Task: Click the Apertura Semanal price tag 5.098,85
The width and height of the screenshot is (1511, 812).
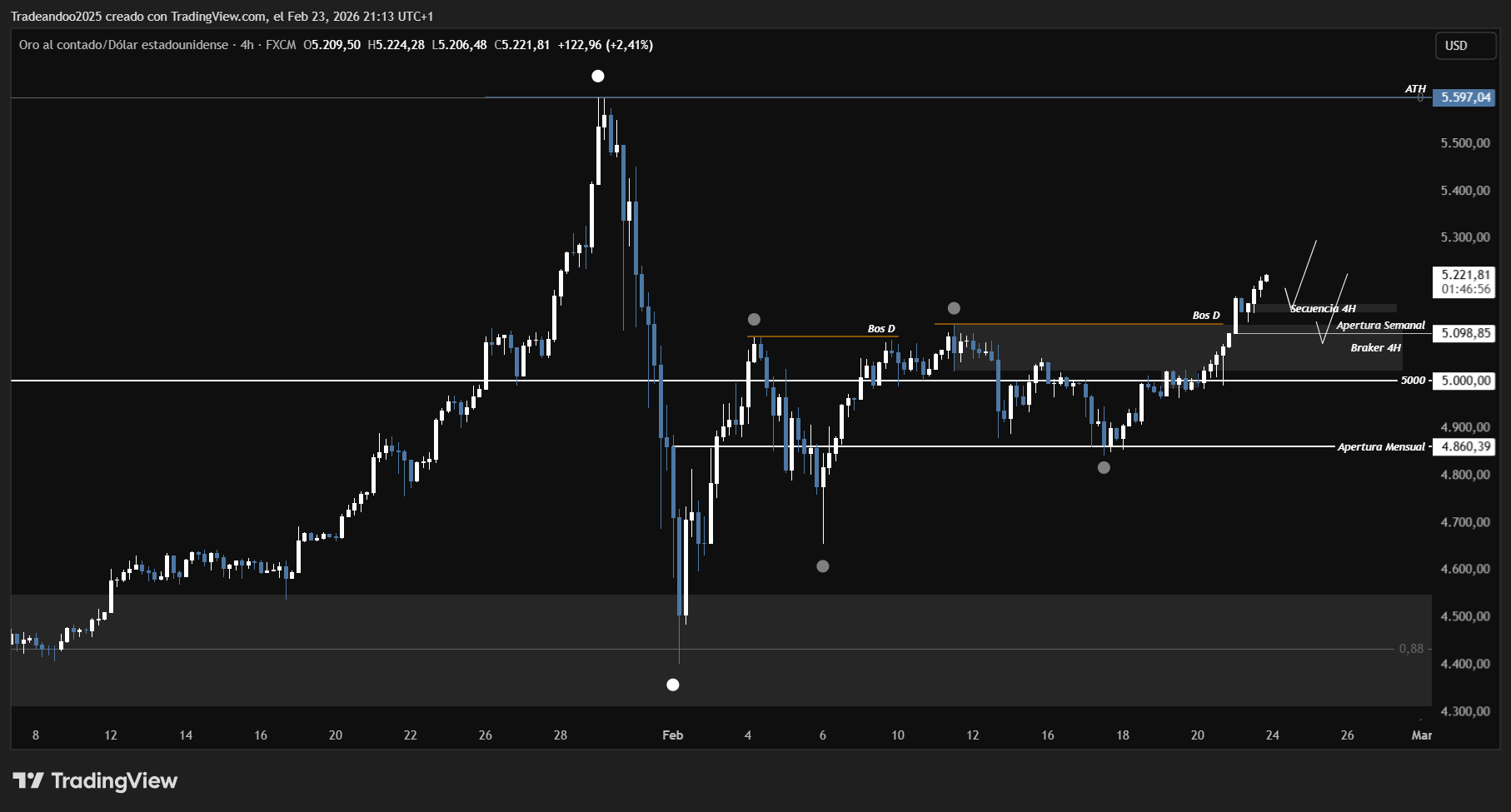Action: pos(1466,333)
